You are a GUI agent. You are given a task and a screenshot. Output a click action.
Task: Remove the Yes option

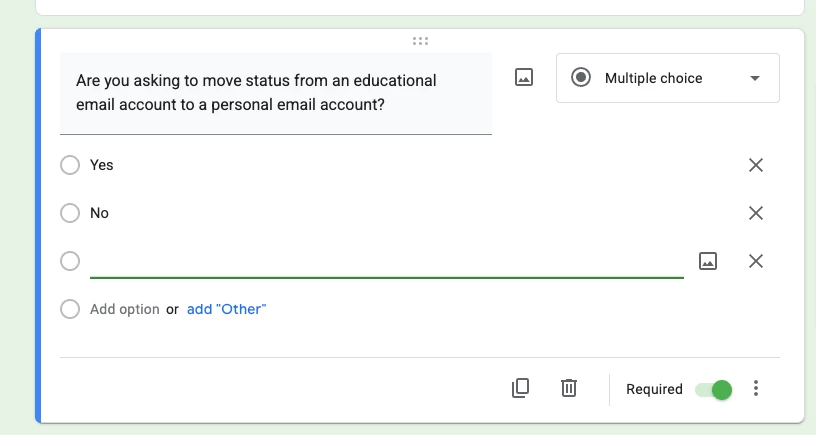click(756, 165)
